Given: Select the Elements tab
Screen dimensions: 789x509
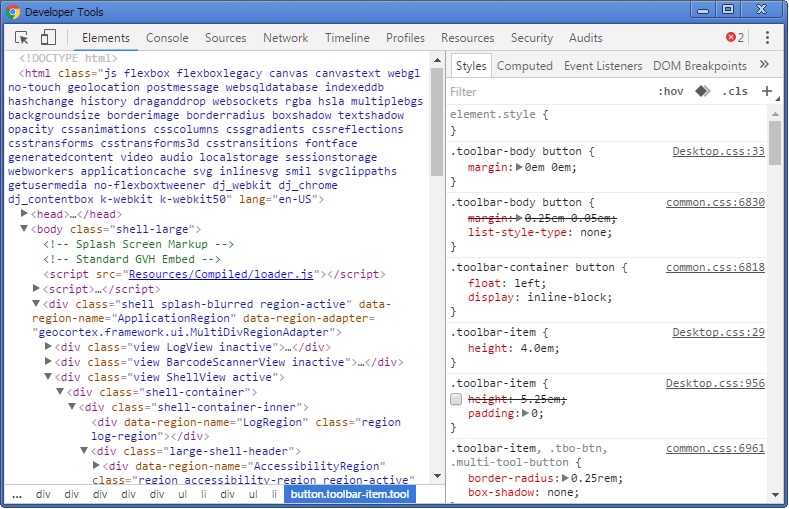Looking at the screenshot, I should coord(106,38).
